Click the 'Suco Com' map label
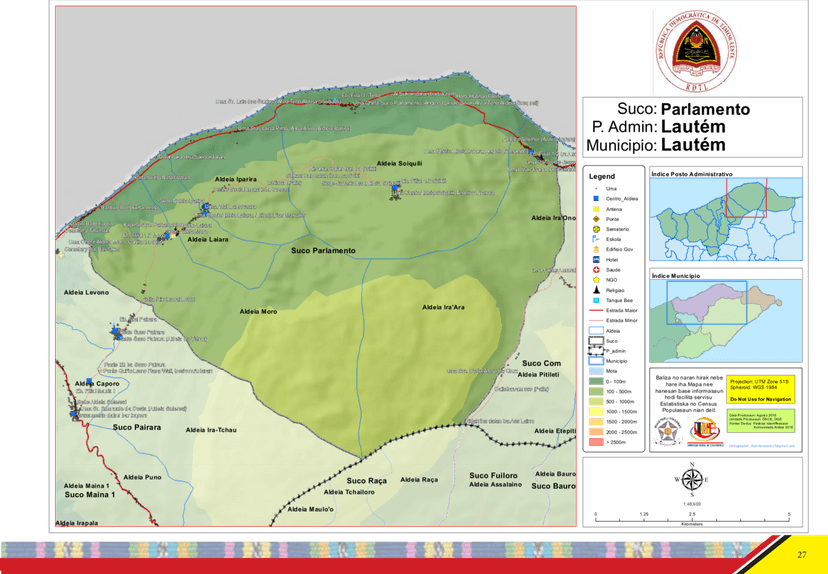 541,363
